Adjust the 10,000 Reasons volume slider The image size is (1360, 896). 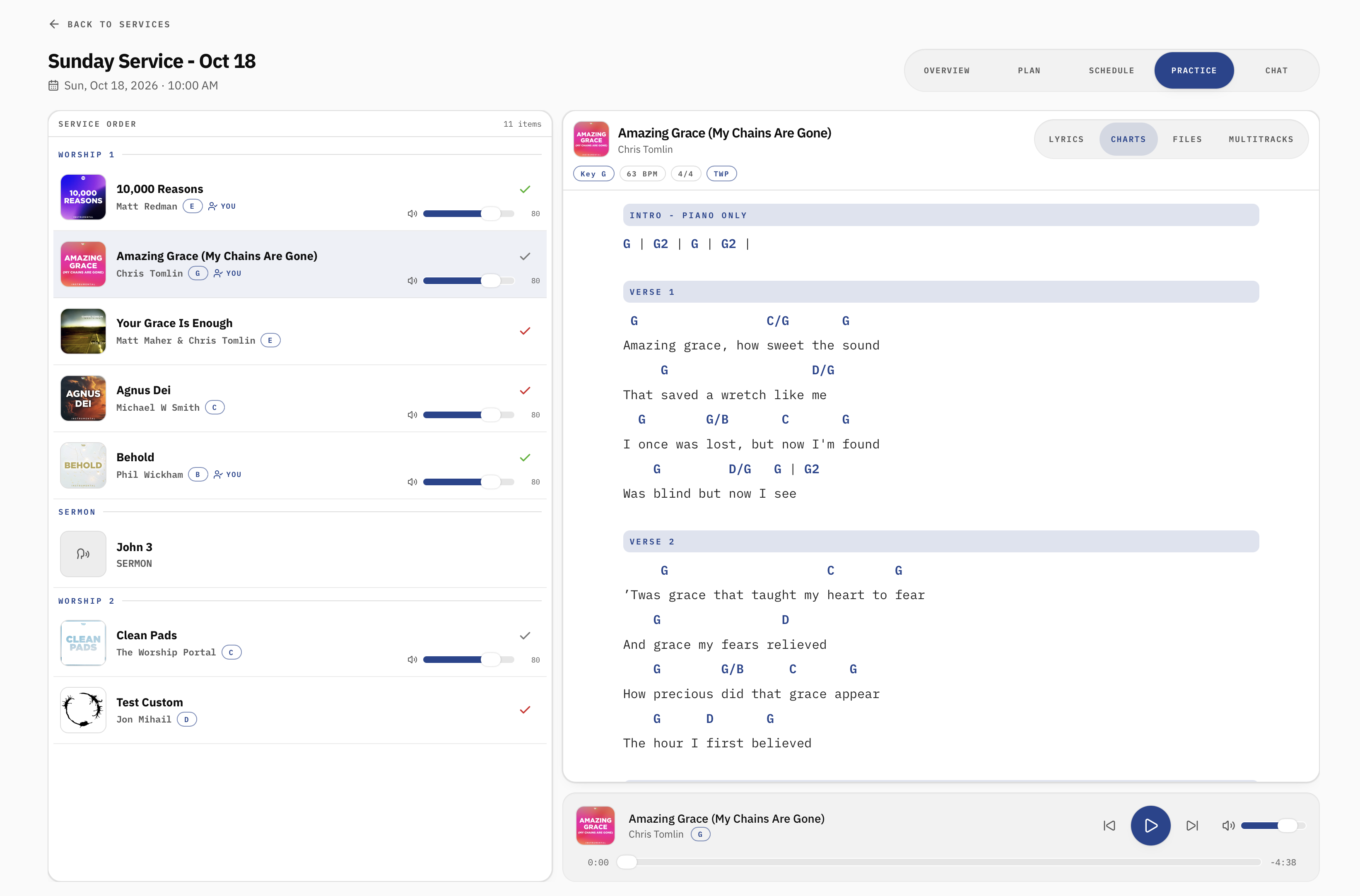(468, 214)
